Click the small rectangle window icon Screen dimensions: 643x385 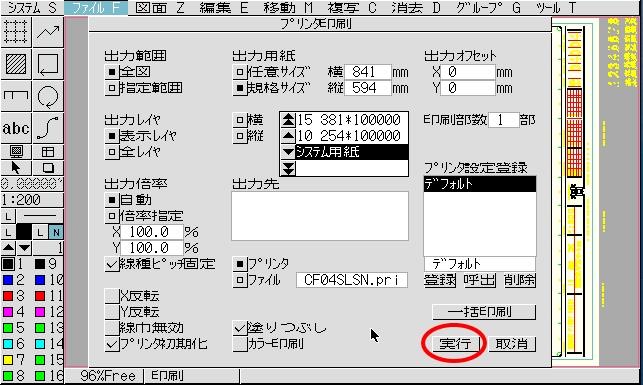coord(48,168)
